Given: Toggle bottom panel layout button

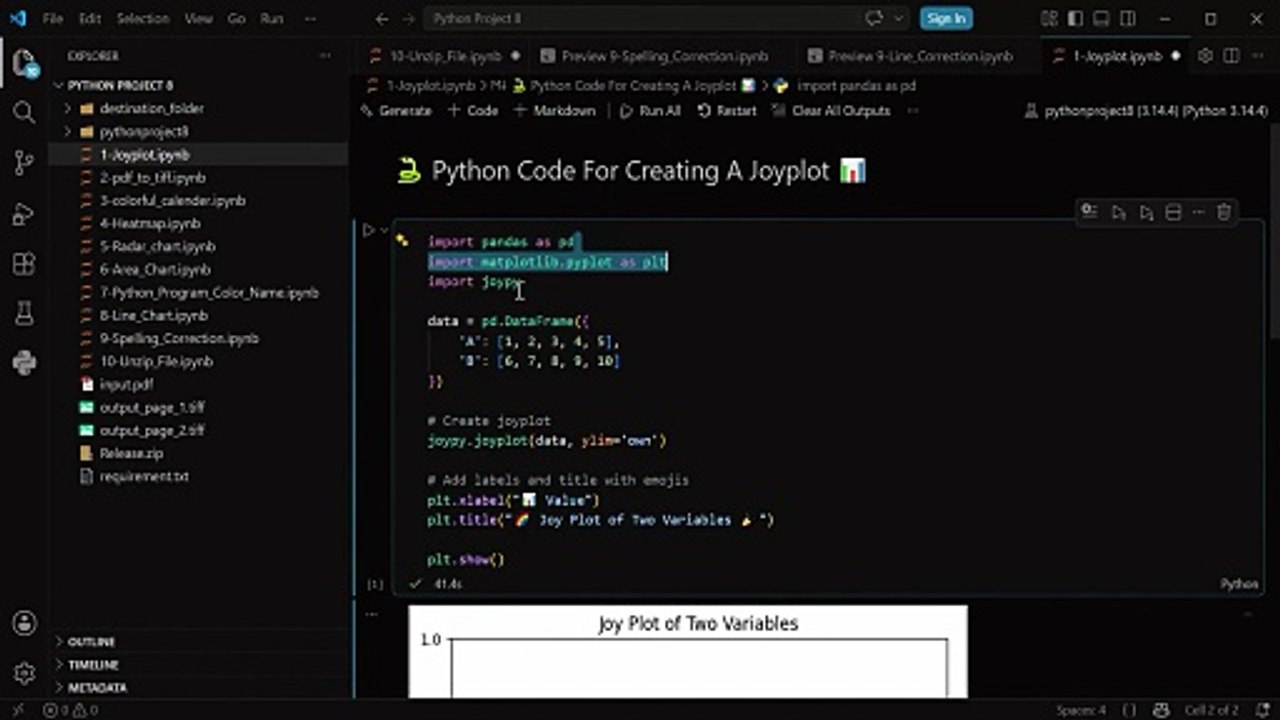Looking at the screenshot, I should tap(1099, 18).
